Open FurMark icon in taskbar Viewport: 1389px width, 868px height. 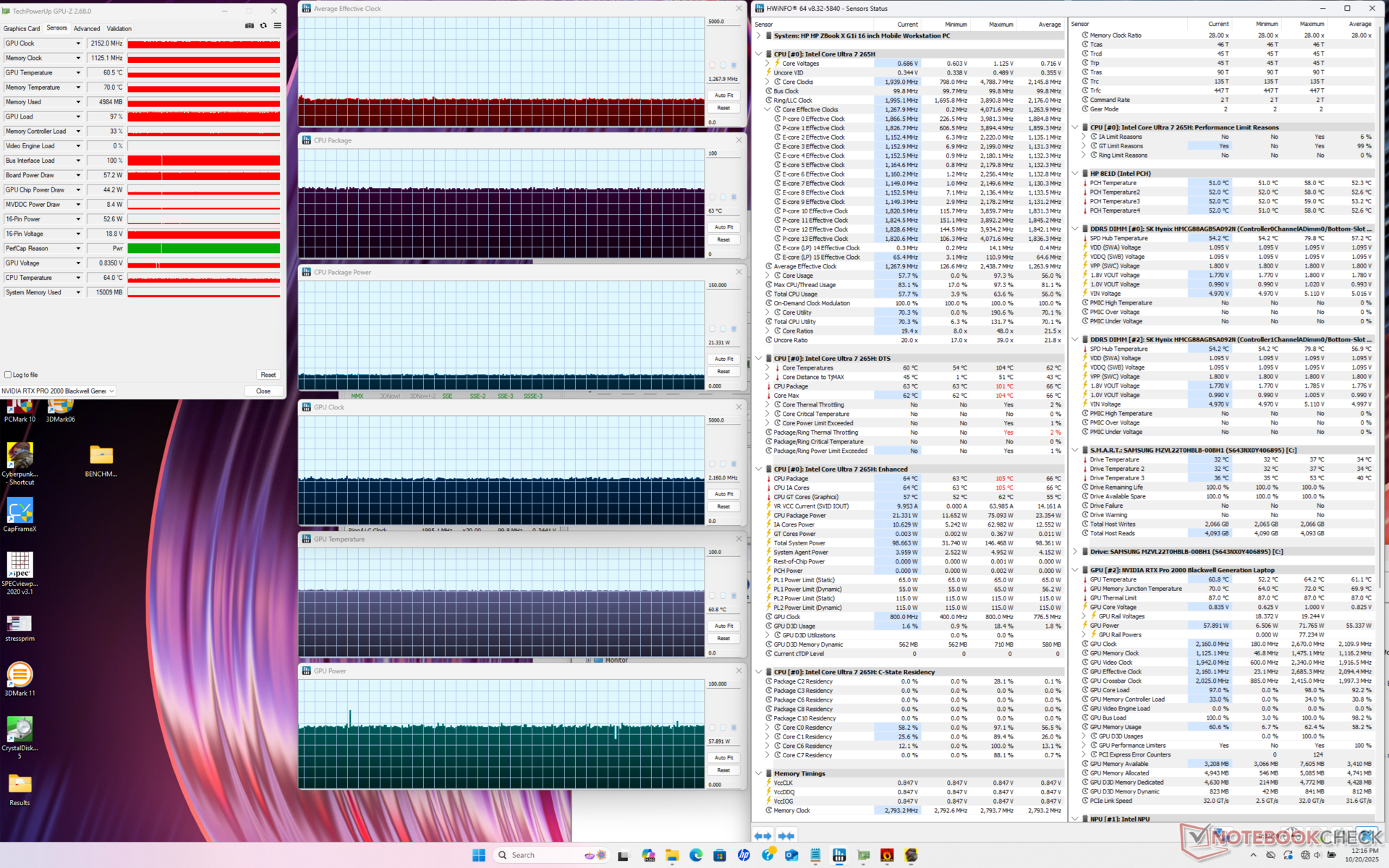point(887,855)
